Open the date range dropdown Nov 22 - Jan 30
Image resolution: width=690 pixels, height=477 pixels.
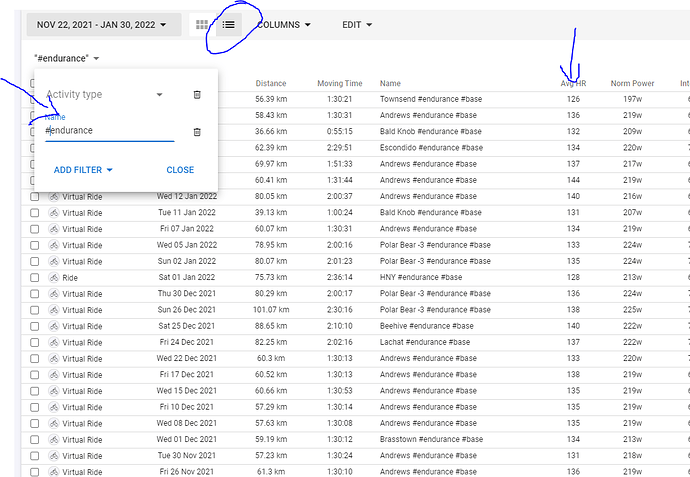pos(103,24)
